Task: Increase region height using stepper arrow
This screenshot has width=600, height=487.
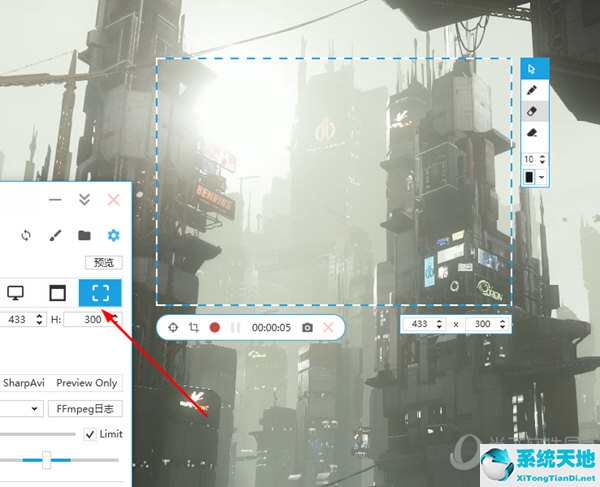Action: [502, 321]
